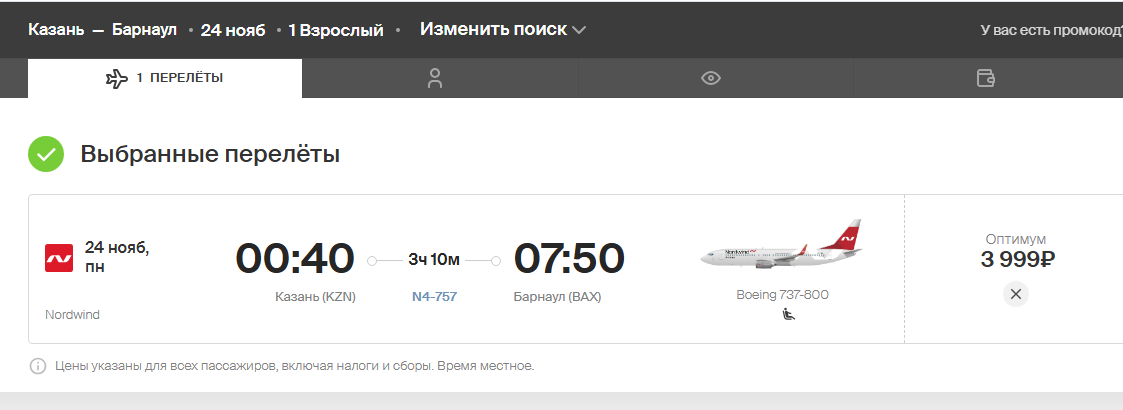This screenshot has height=410, width=1123.
Task: Switch to the 1 Перелёты tab
Action: [x=165, y=78]
